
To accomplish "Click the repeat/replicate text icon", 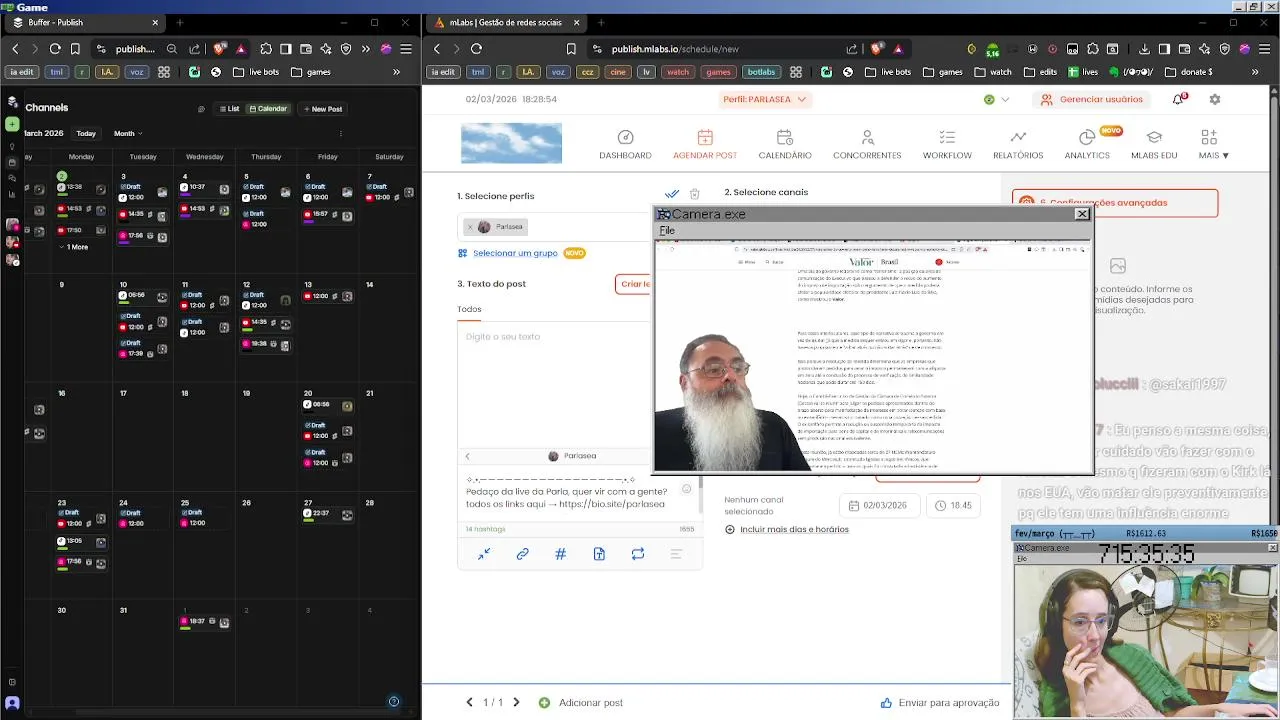I will [x=637, y=554].
